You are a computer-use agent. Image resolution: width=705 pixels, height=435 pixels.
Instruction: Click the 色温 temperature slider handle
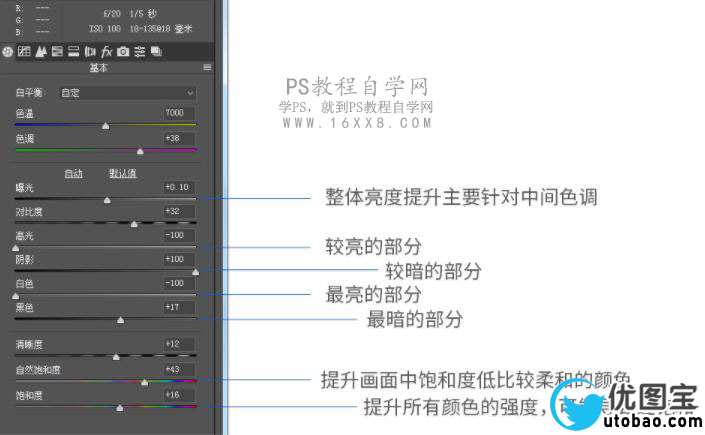click(x=106, y=126)
